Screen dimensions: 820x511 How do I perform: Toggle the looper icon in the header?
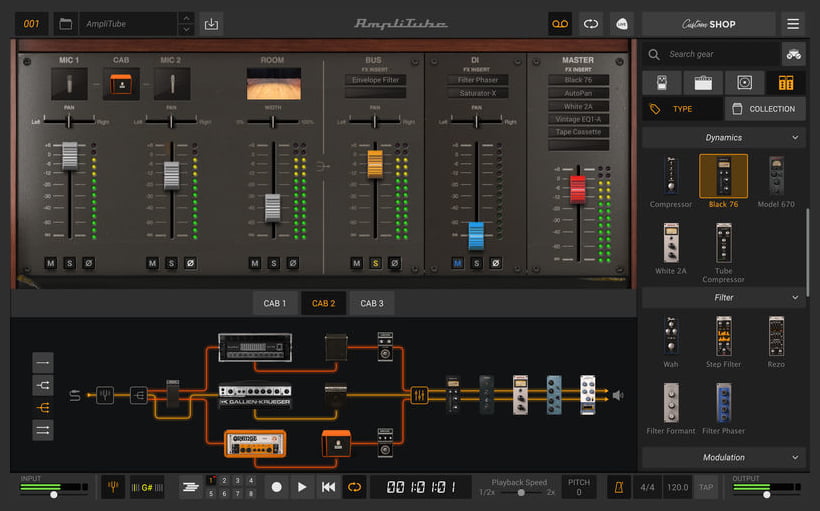(590, 24)
